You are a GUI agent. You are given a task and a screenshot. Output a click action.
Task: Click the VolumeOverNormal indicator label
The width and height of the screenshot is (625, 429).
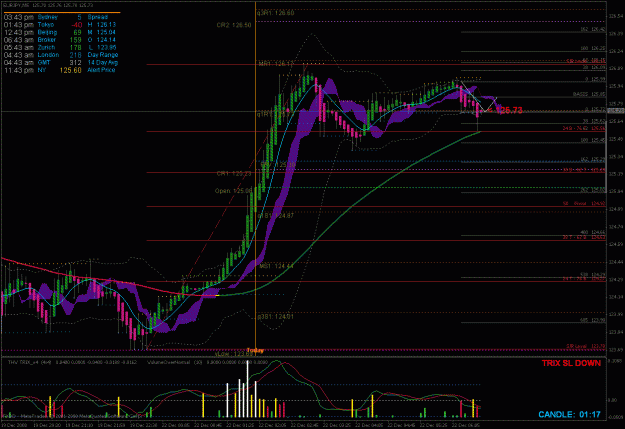click(x=169, y=362)
